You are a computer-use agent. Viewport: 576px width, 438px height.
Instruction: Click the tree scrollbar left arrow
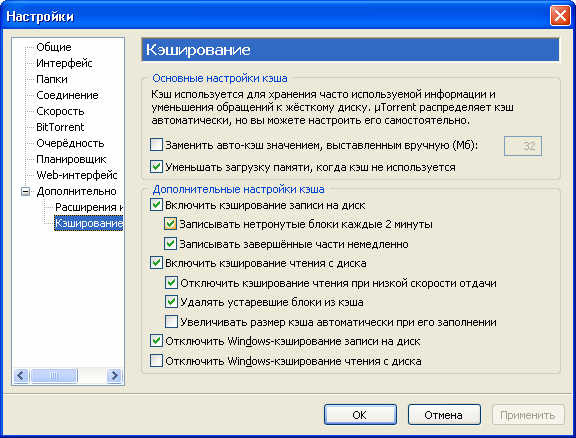[x=21, y=376]
